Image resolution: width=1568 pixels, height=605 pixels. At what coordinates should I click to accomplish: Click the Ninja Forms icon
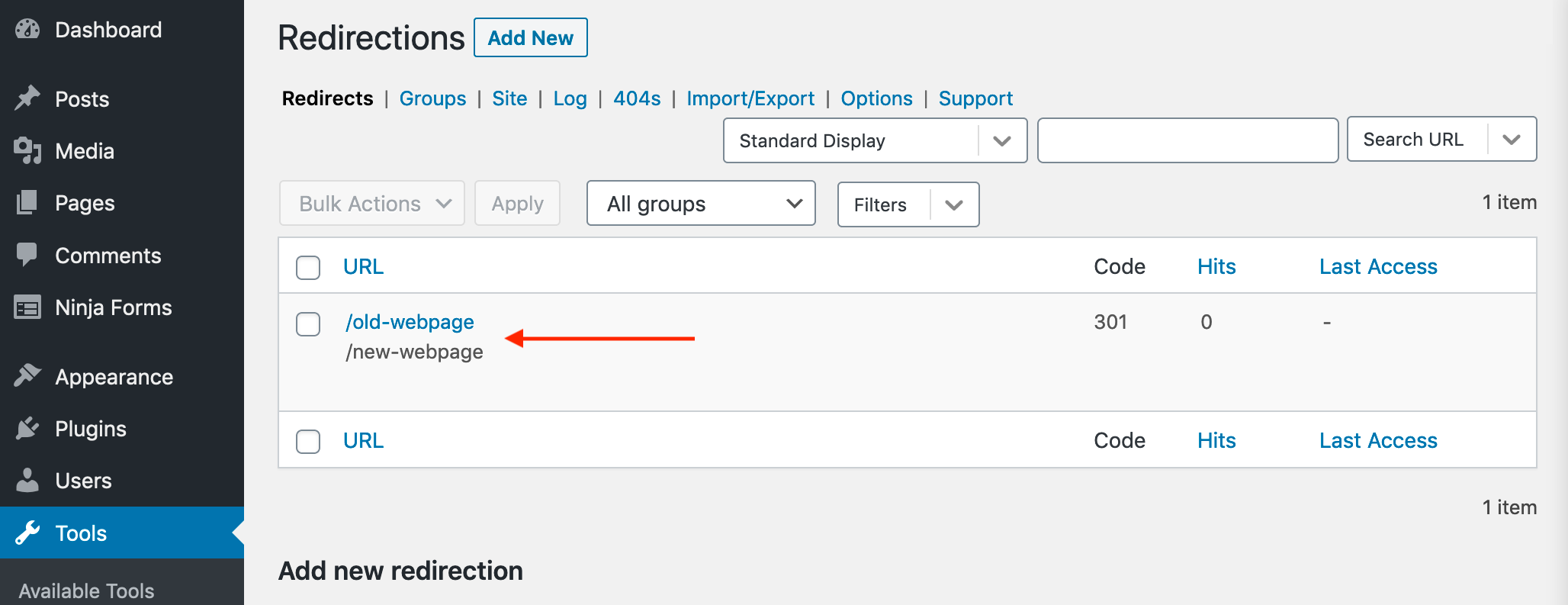[27, 307]
